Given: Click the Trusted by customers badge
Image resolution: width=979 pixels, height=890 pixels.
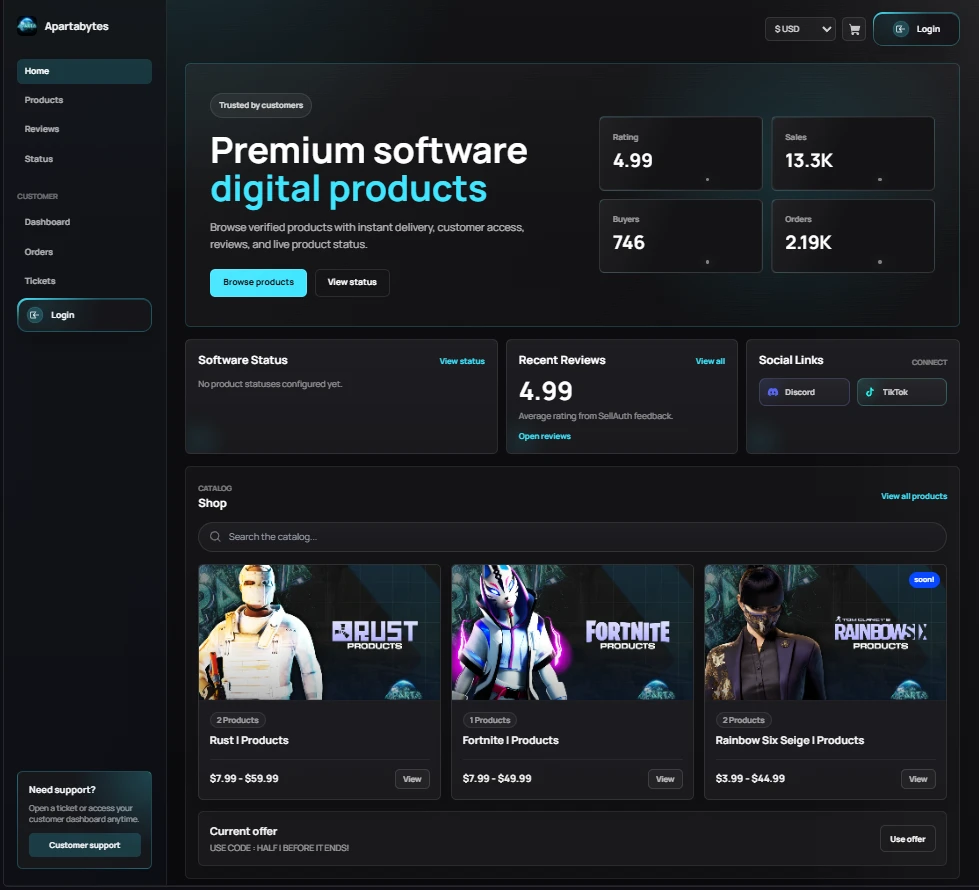Looking at the screenshot, I should pyautogui.click(x=261, y=106).
